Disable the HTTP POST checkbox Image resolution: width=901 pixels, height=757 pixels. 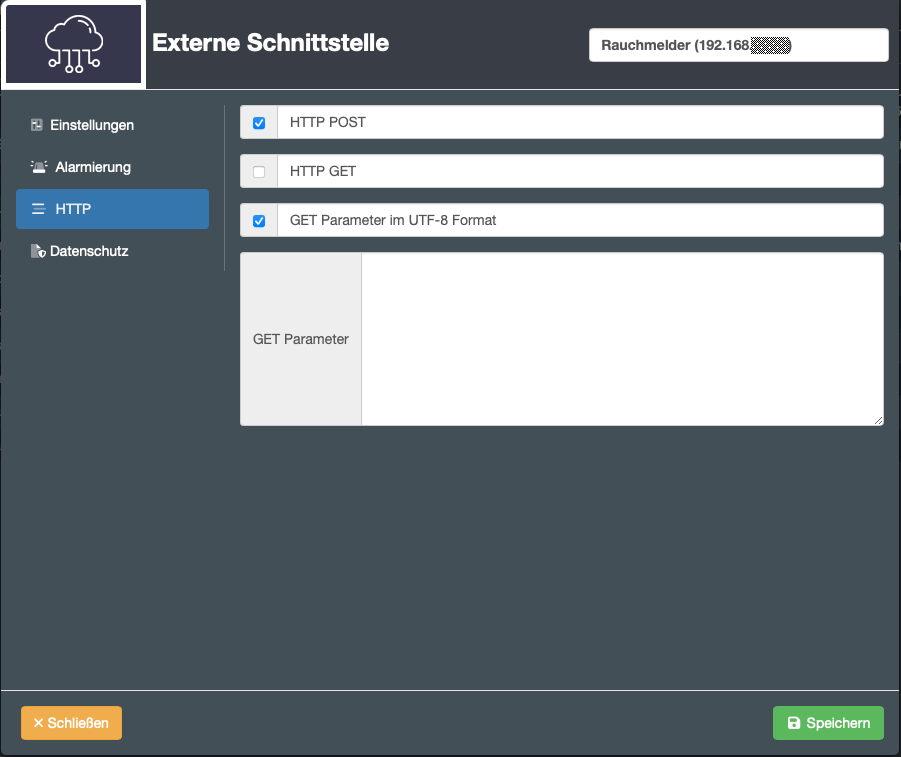[x=259, y=123]
